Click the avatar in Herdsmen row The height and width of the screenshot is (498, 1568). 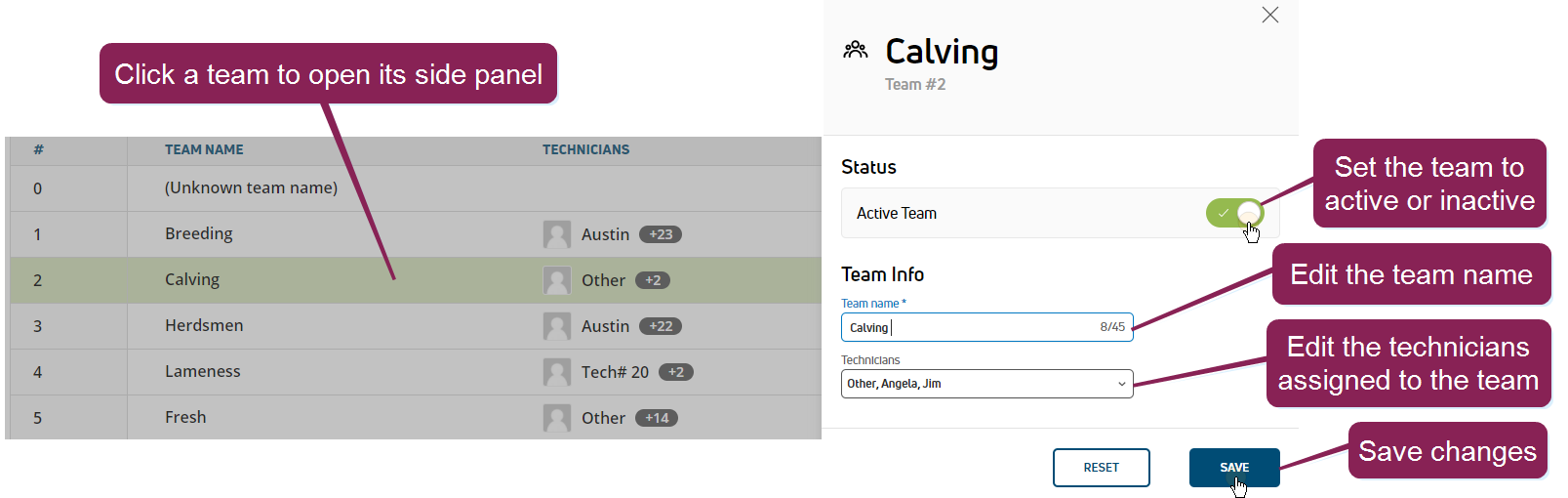(557, 326)
